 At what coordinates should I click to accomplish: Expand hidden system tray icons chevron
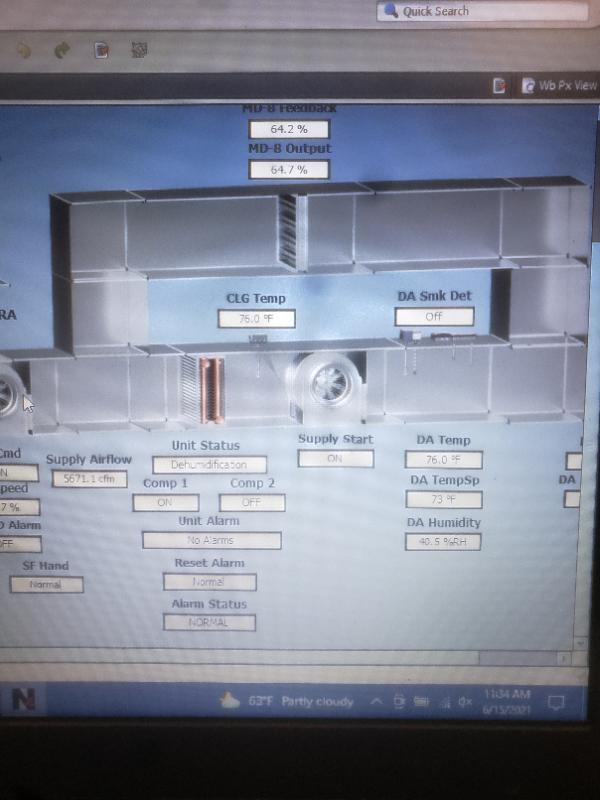tap(376, 702)
